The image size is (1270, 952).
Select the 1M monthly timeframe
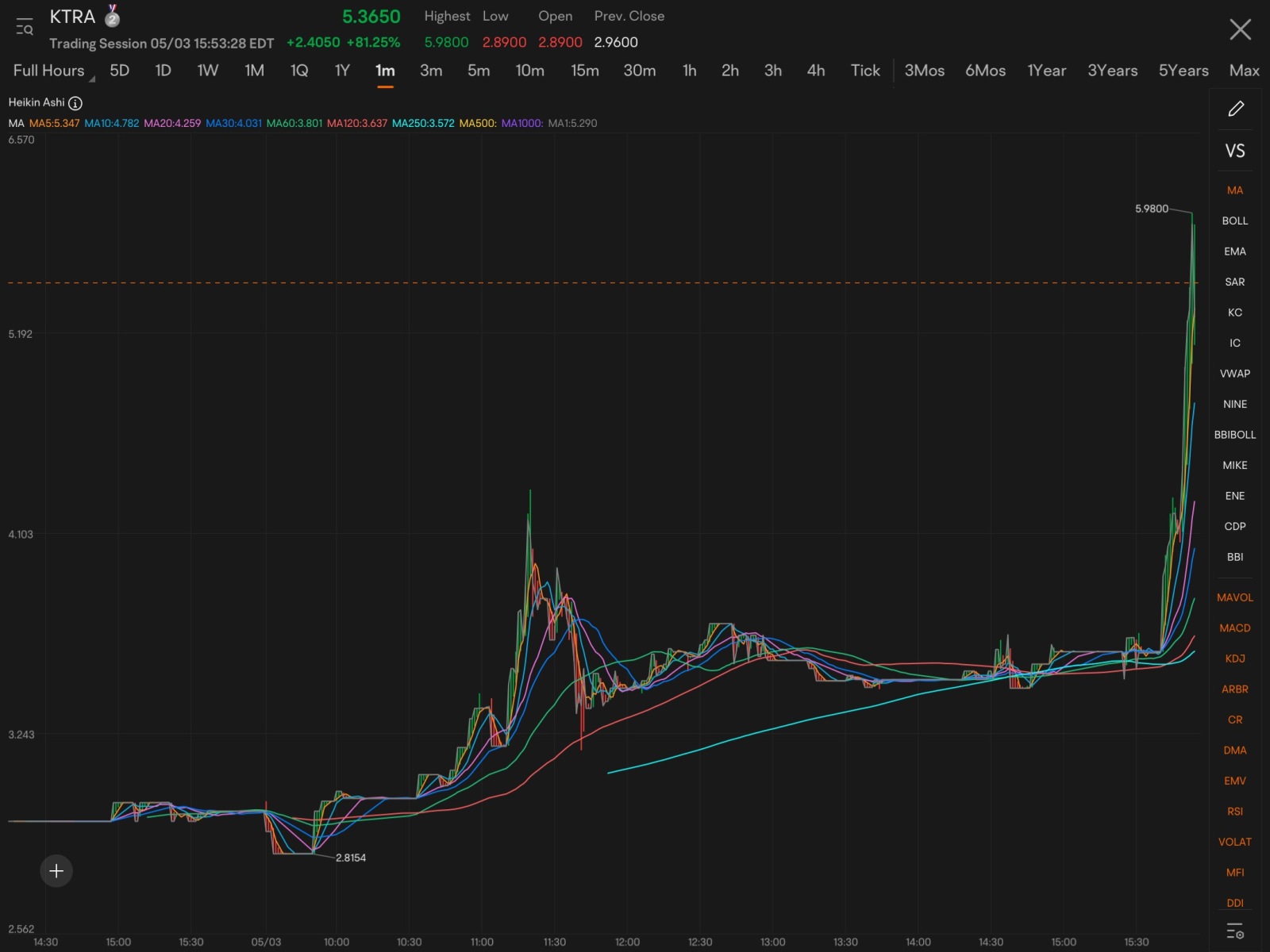point(254,71)
